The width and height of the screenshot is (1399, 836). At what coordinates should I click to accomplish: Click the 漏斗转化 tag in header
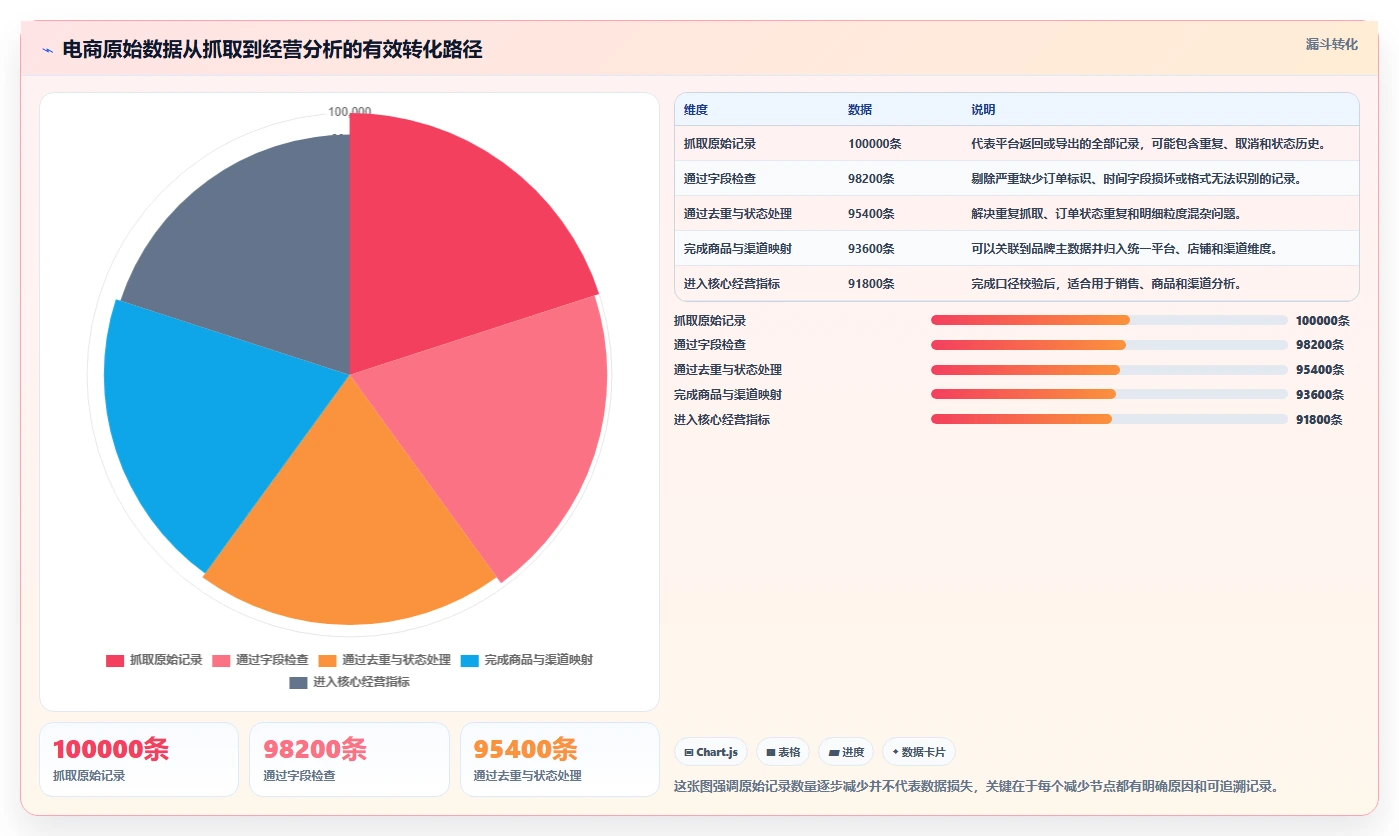[x=1331, y=45]
